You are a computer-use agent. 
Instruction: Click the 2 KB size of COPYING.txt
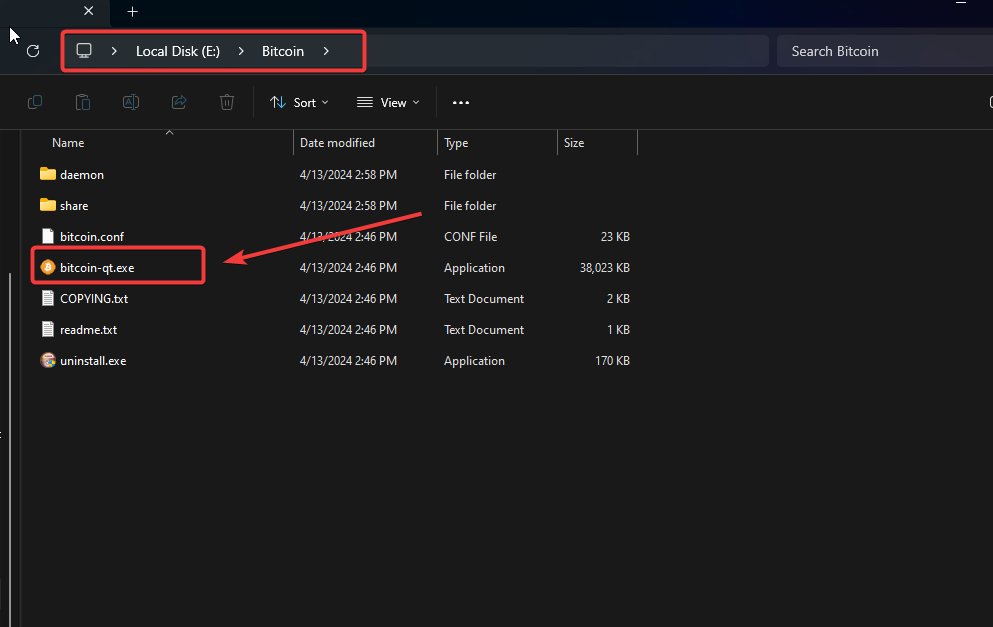point(618,299)
